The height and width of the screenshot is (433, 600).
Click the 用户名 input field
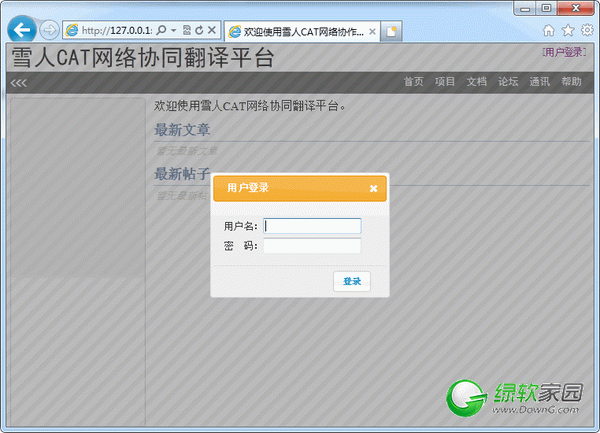pos(312,226)
